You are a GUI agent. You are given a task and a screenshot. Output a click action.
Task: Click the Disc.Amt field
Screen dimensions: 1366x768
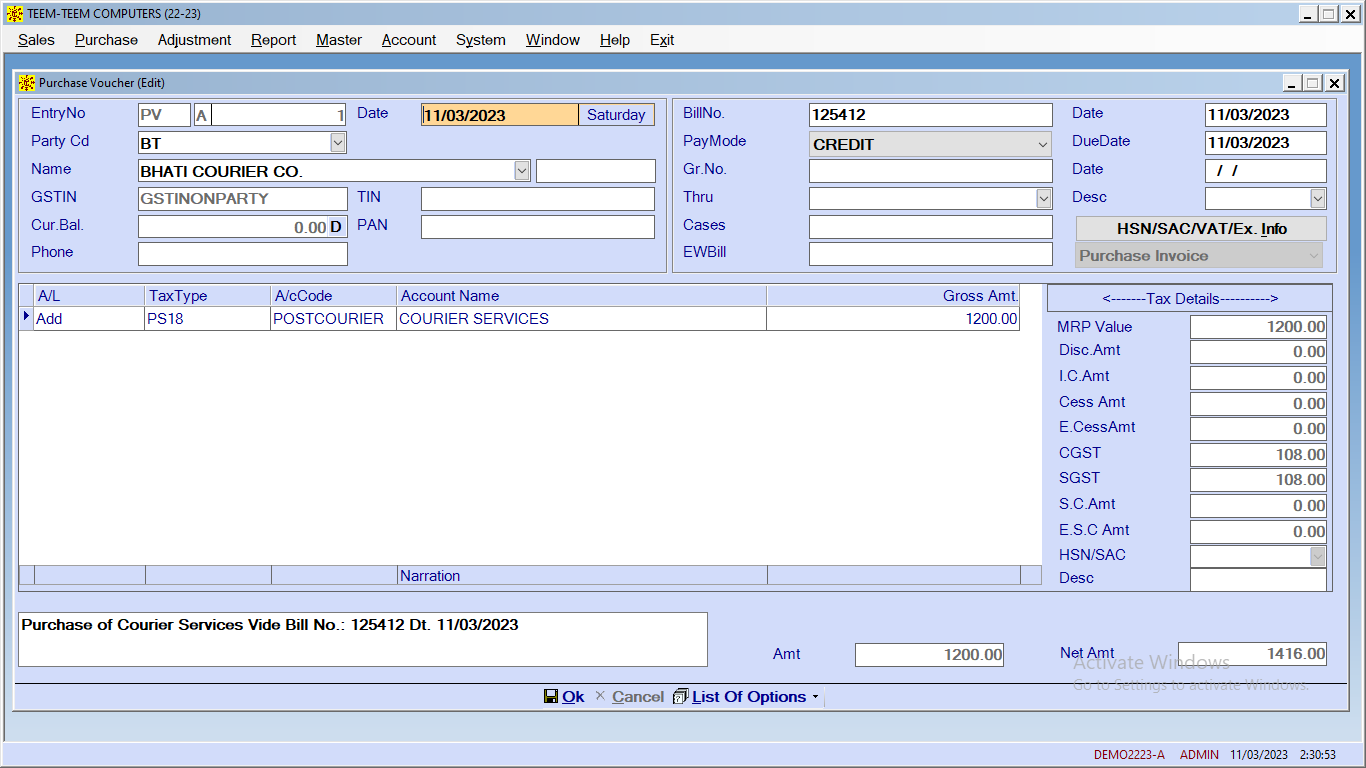tap(1258, 352)
